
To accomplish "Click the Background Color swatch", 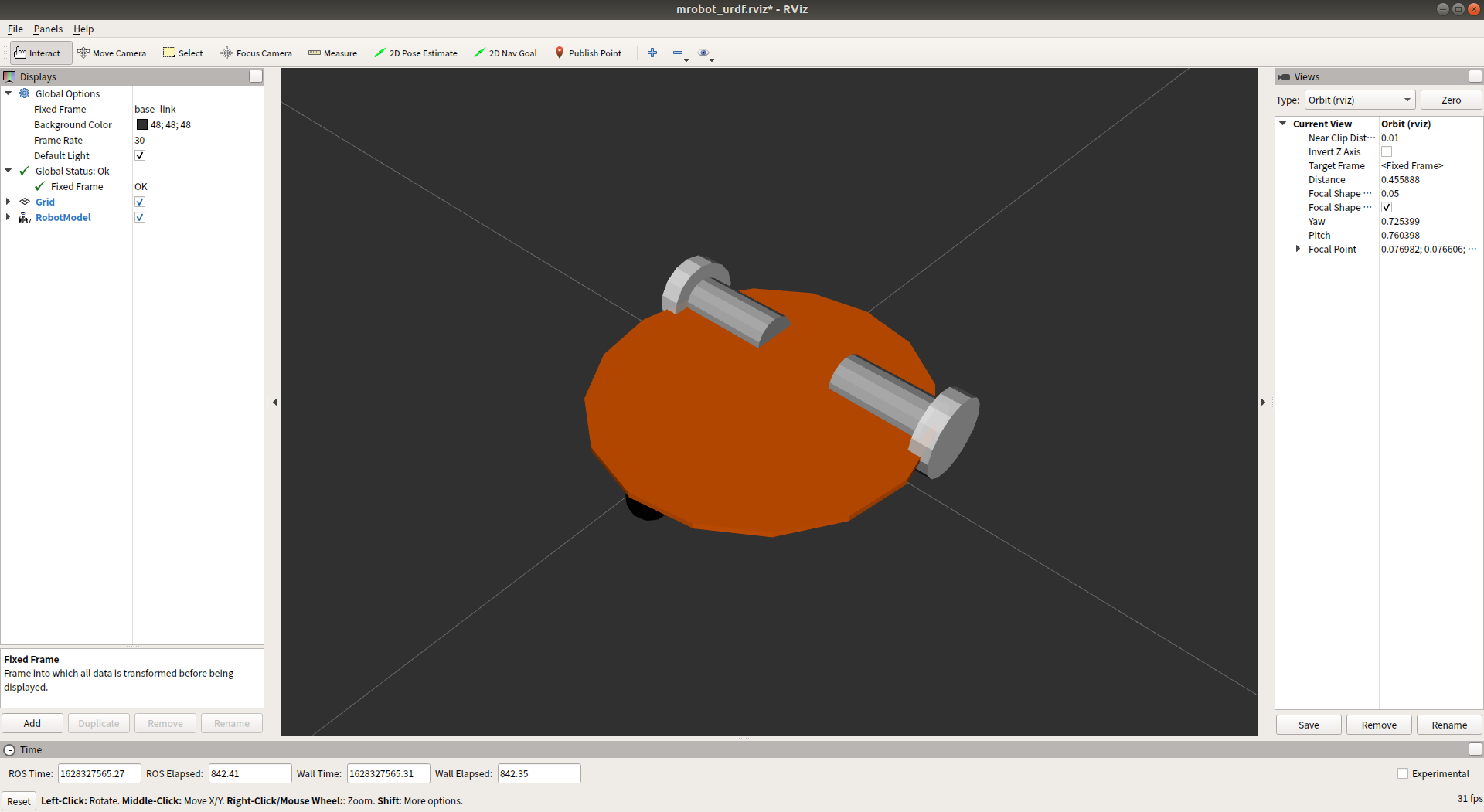I will 141,124.
